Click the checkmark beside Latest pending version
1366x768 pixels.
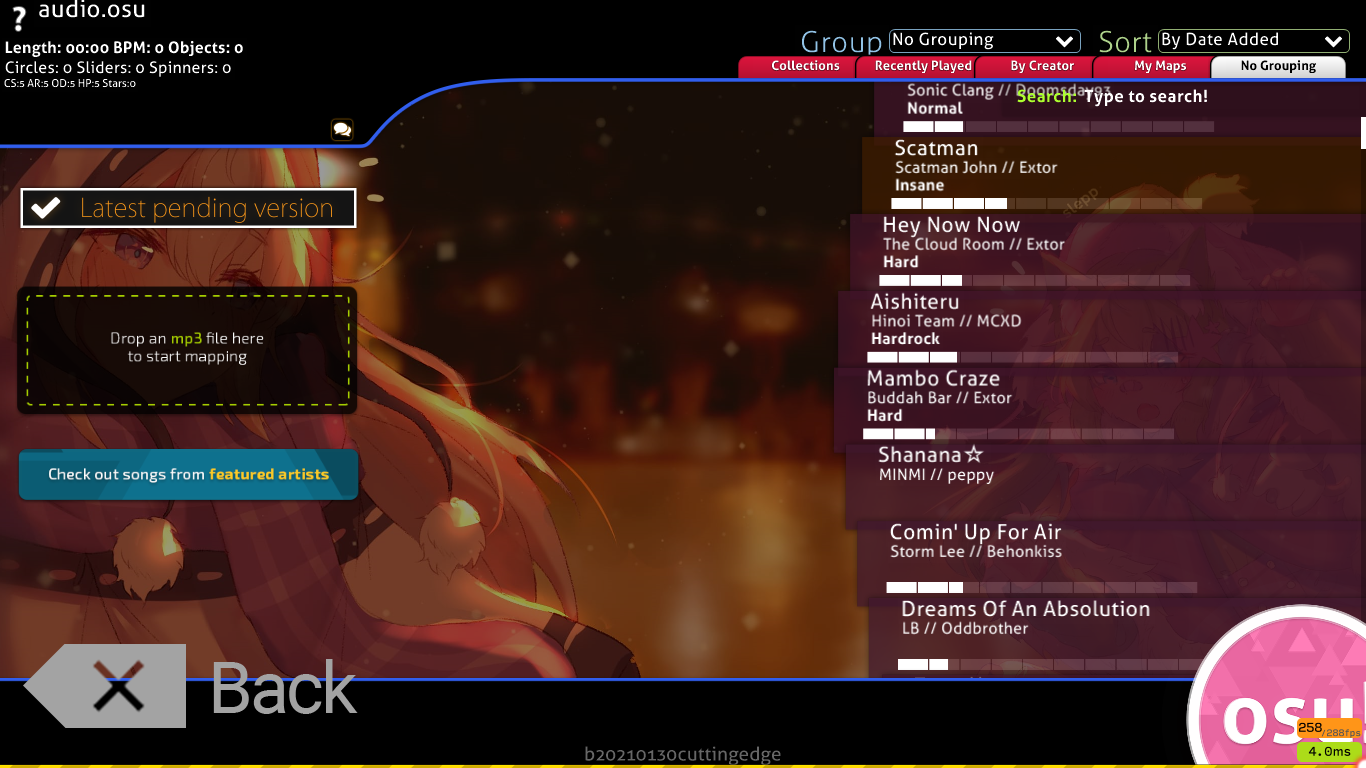[x=43, y=208]
